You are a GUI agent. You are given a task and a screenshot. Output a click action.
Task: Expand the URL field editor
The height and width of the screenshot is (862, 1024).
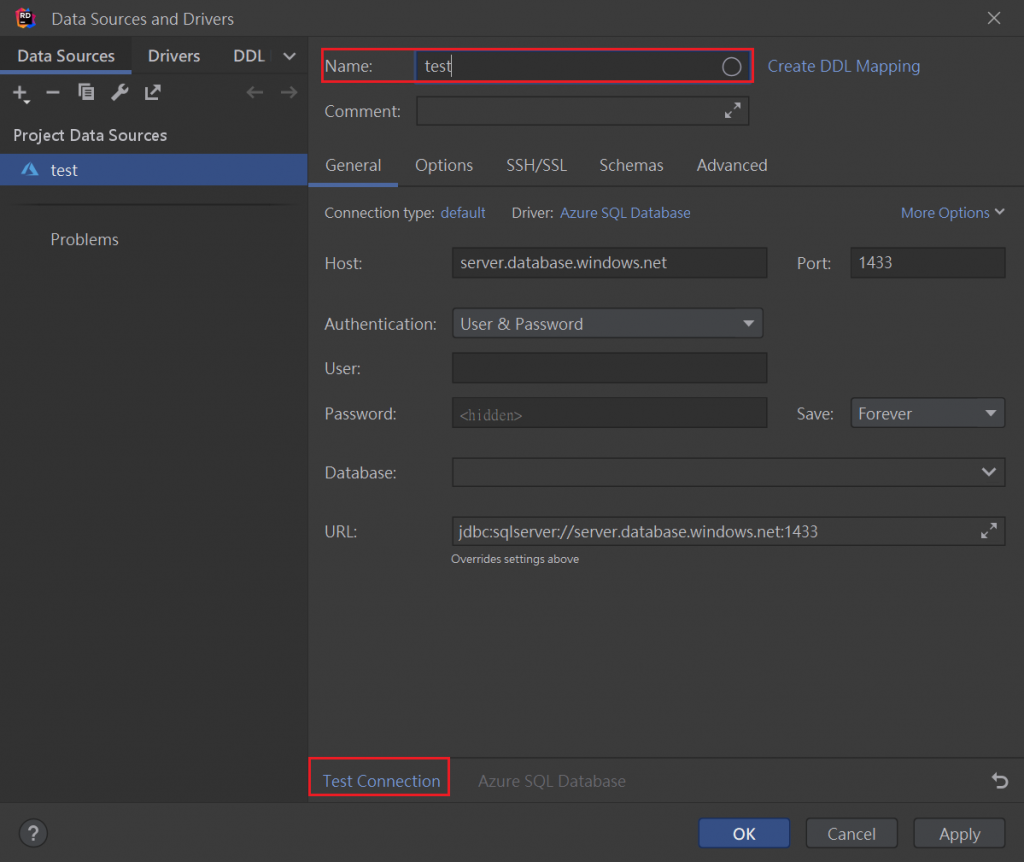(989, 531)
